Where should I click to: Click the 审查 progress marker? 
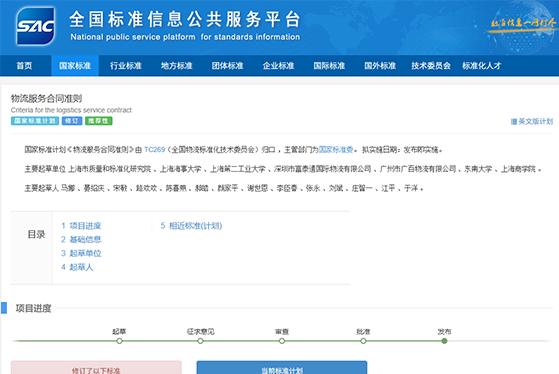pos(282,341)
